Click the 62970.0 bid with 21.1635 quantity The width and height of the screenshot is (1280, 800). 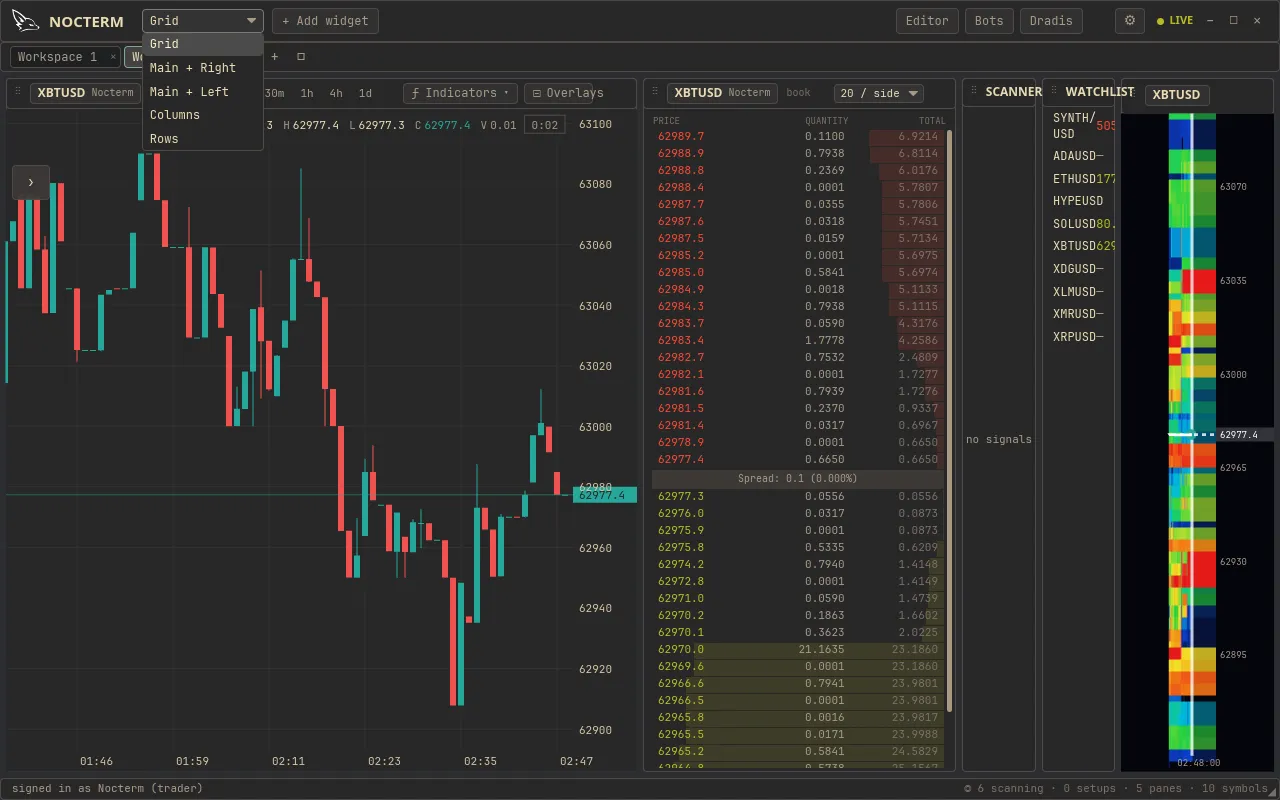(798, 649)
